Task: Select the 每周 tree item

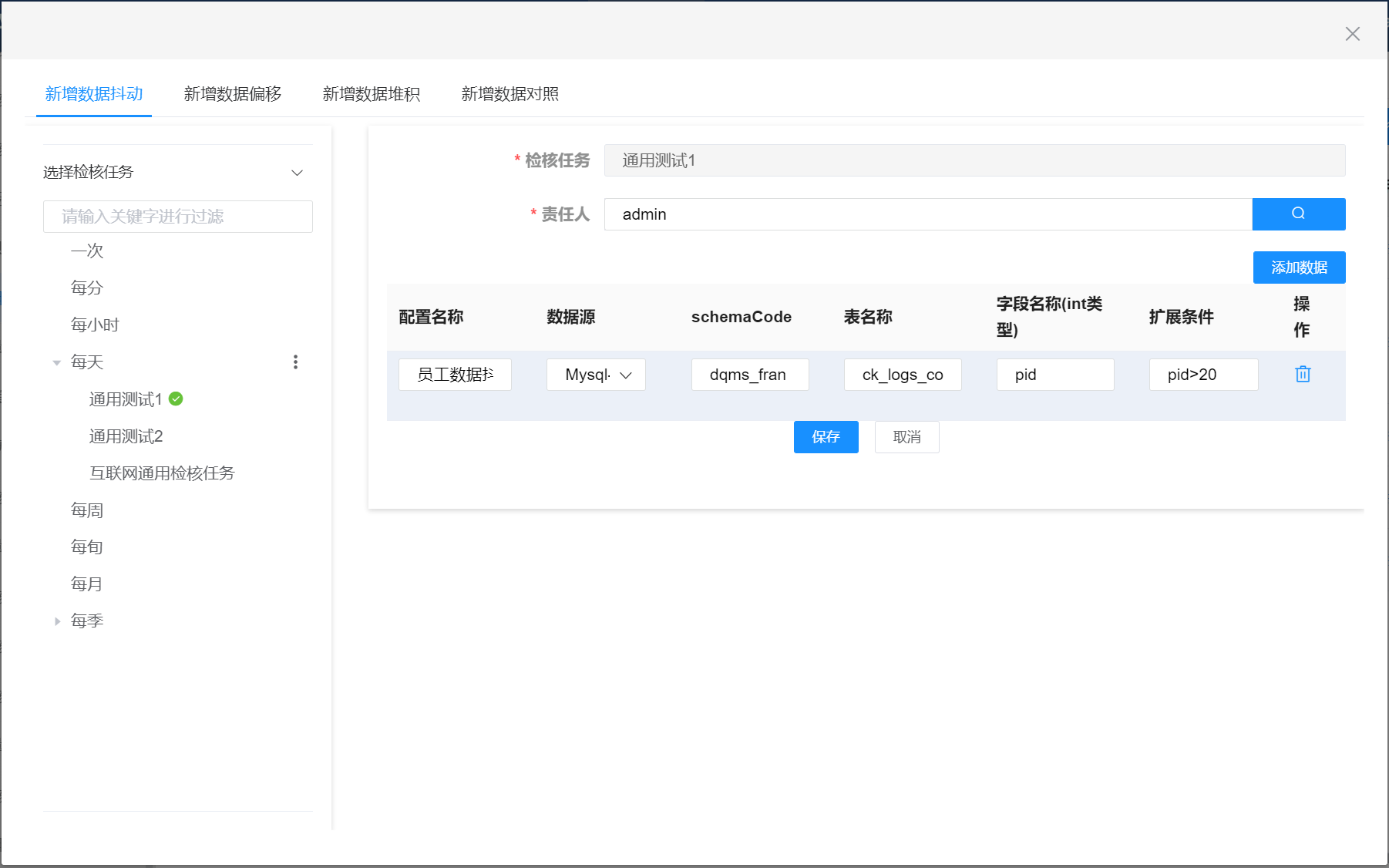Action: 87,510
